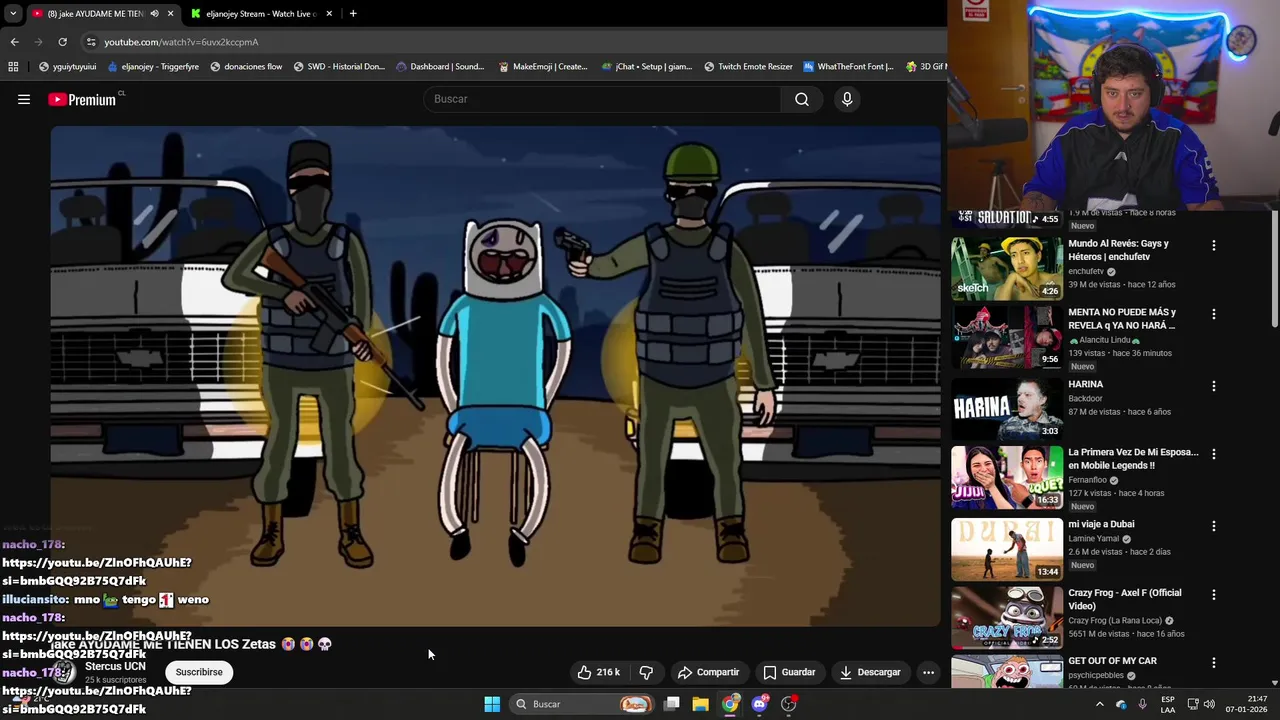Show hidden system tray icons chevron
Viewport: 1280px width, 720px height.
[1099, 704]
